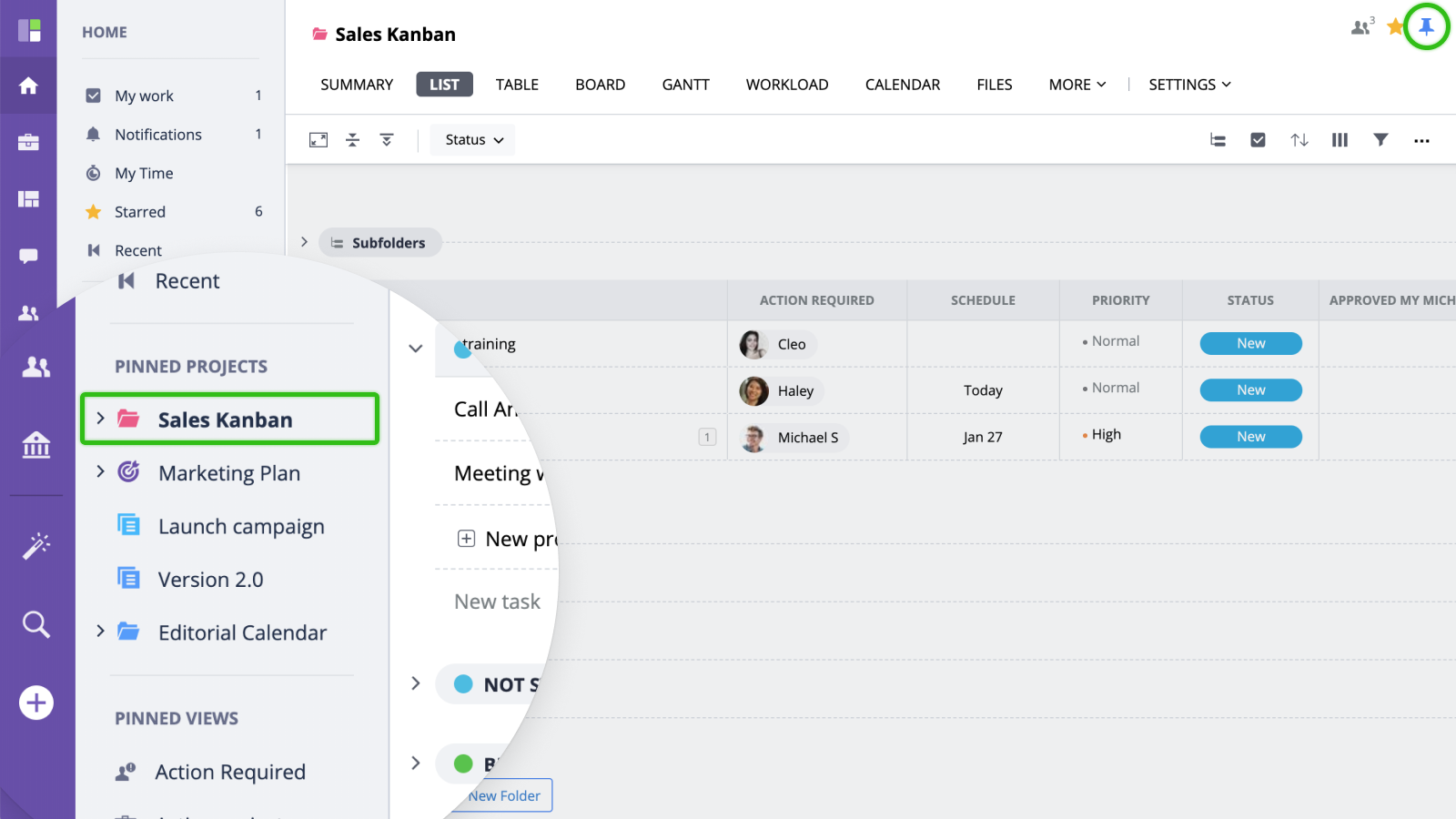Switch to the BOARD tab
The image size is (1456, 819).
(x=600, y=85)
